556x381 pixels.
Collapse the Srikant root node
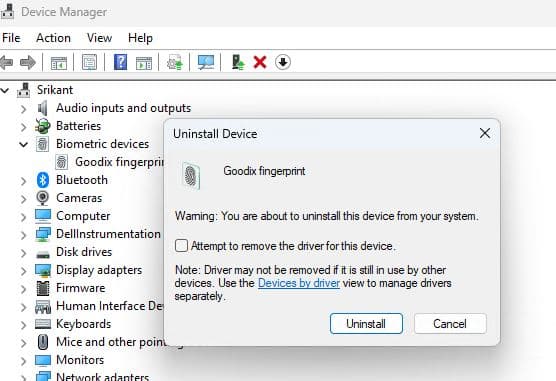point(5,90)
